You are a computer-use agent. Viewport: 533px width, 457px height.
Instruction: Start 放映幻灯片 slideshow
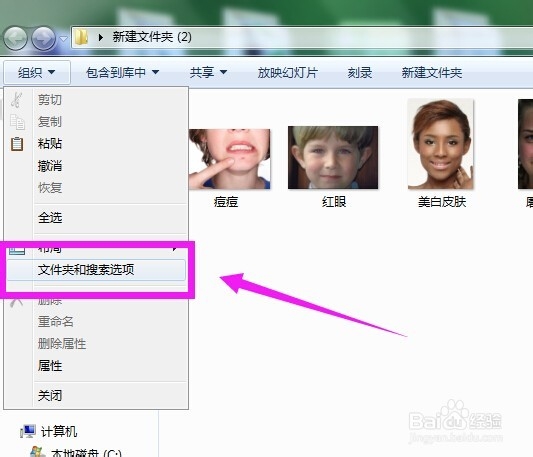[x=288, y=72]
